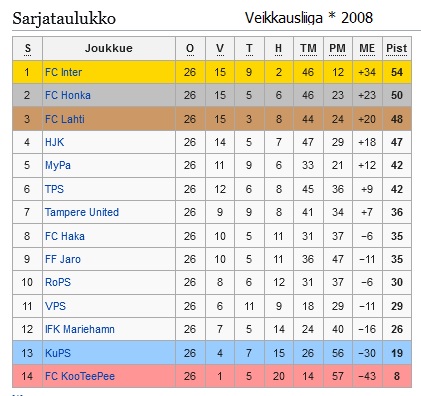Image resolution: width=421 pixels, height=396 pixels.
Task: Click the ME column header abbreviation
Action: point(367,48)
